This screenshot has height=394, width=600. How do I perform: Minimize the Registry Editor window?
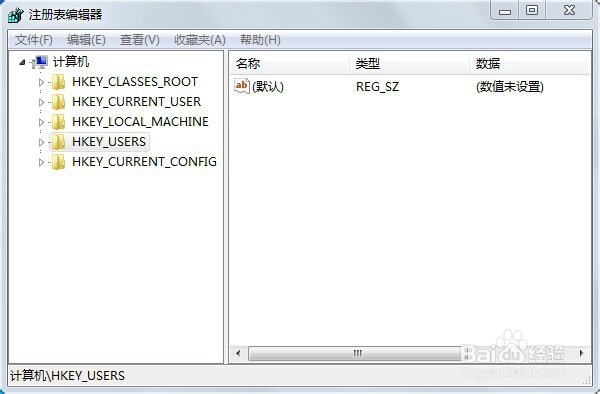(x=505, y=10)
